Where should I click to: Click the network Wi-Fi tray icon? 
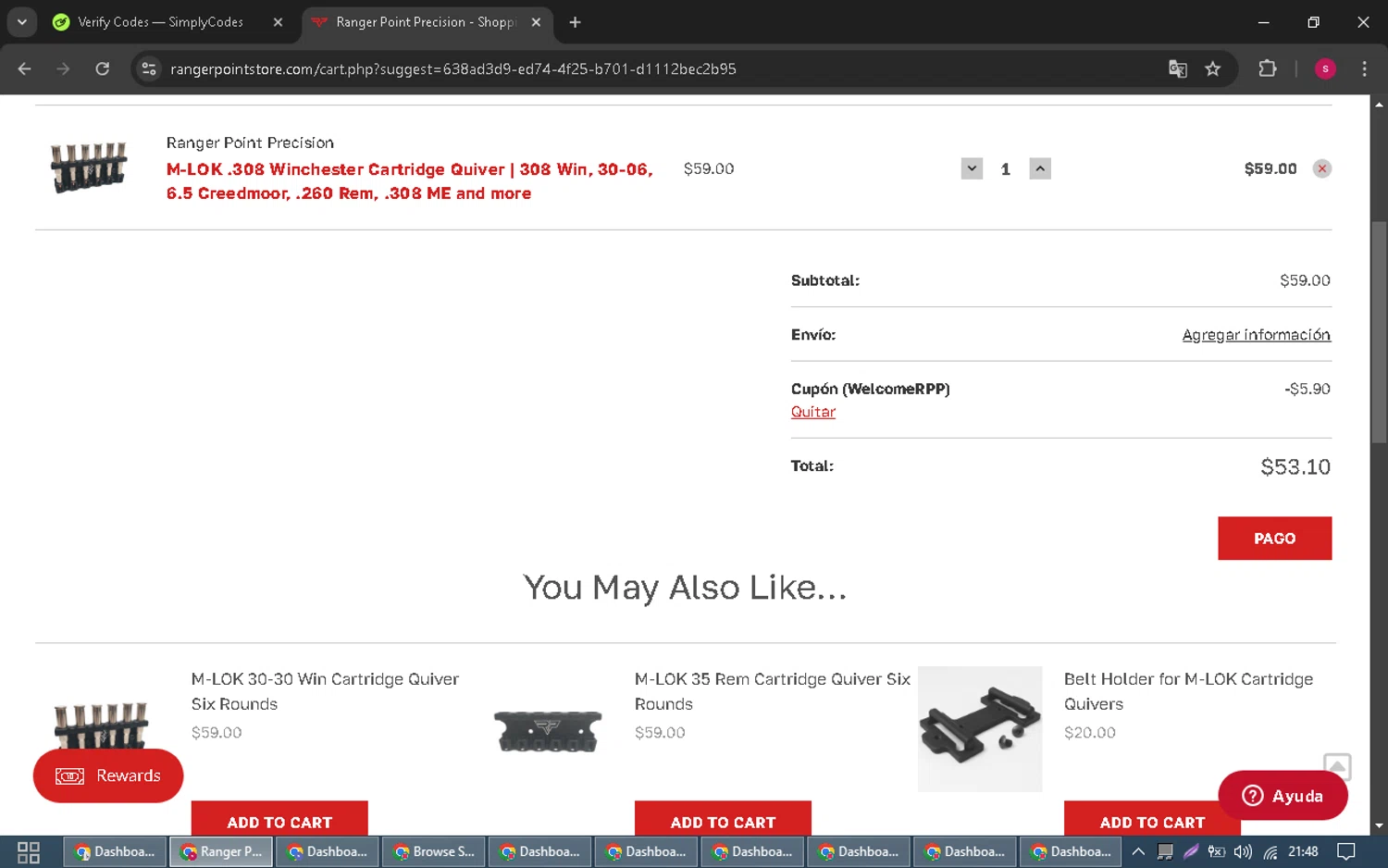[x=1270, y=852]
